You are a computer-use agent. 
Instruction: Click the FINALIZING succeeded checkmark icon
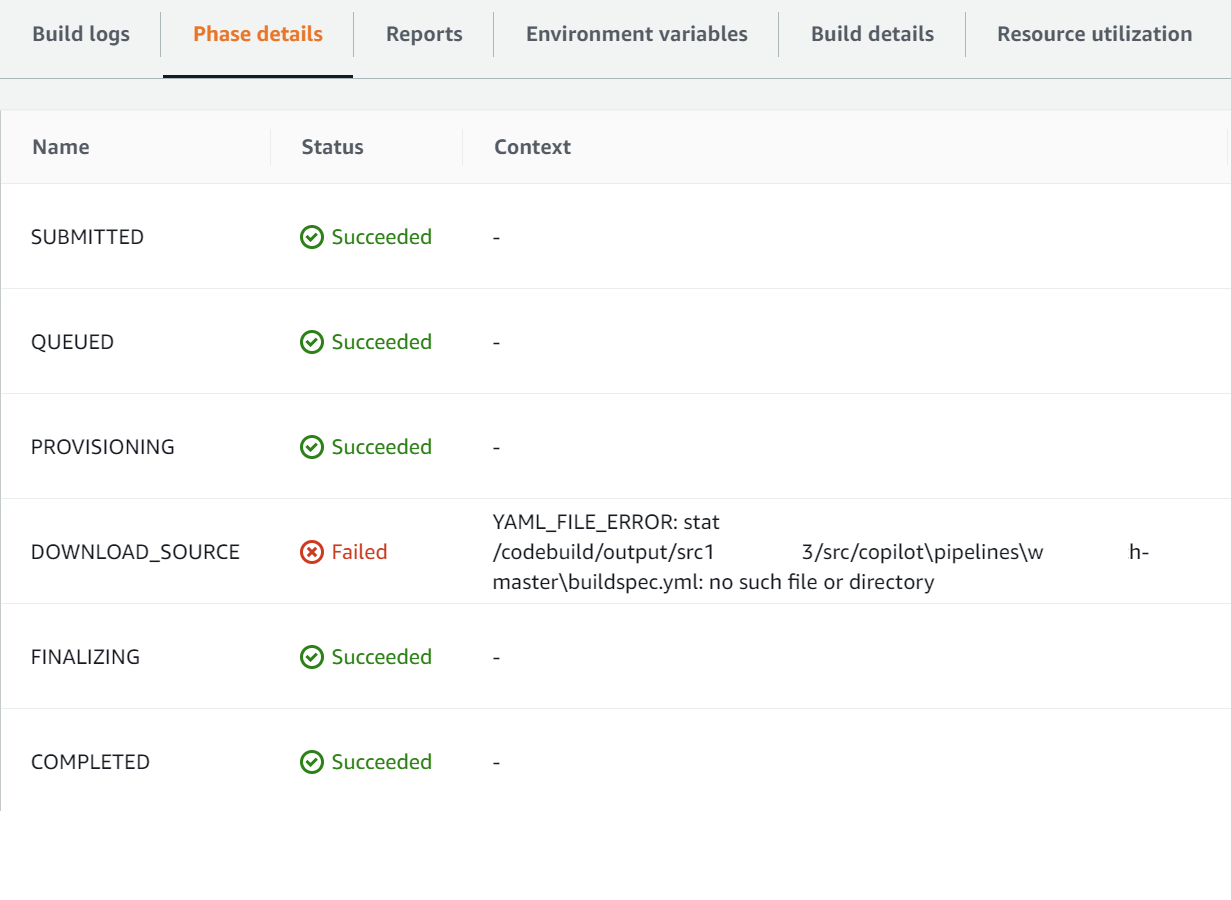pos(312,657)
